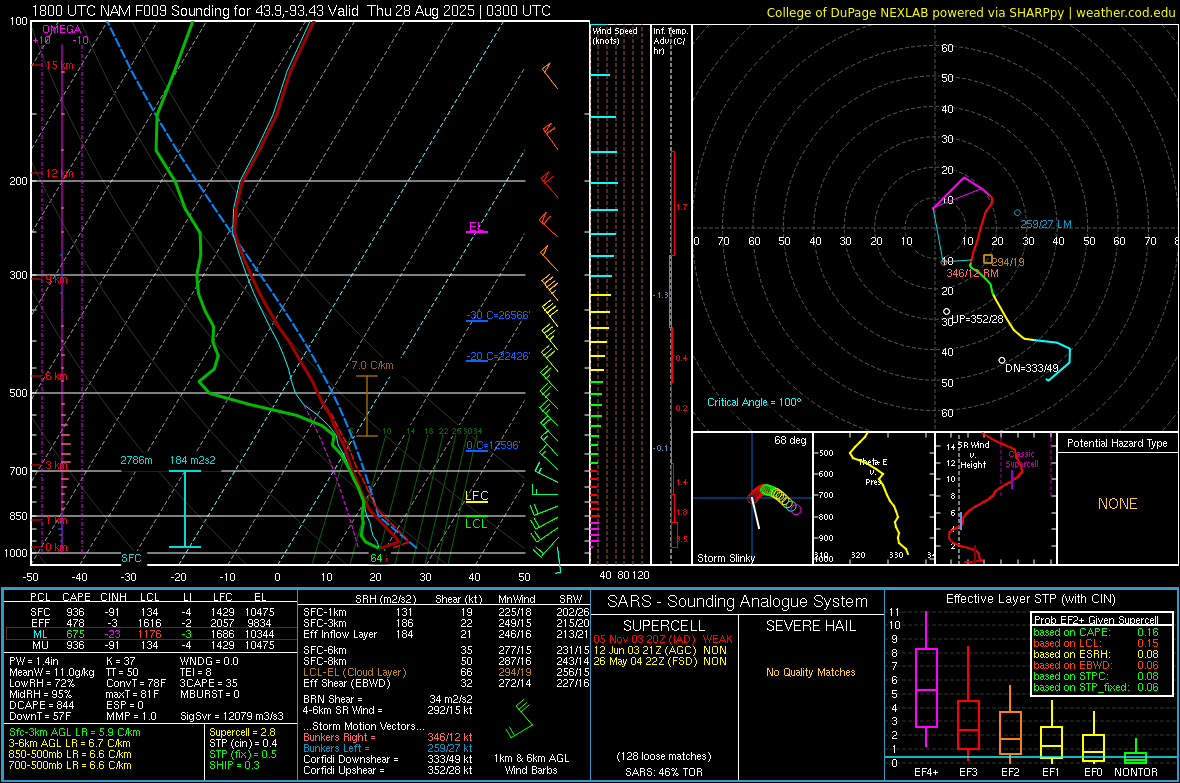Image resolution: width=1180 pixels, height=783 pixels.
Task: Click the '7.0 C/km' lapse rate label
Action: point(373,365)
